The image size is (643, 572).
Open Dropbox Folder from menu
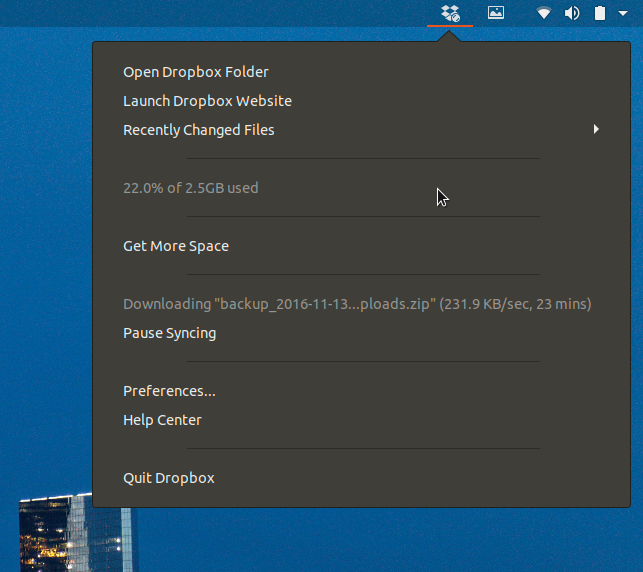pos(196,72)
